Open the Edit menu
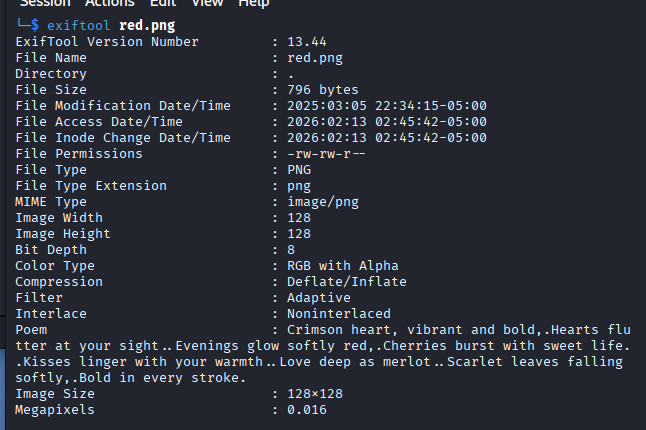 163,3
